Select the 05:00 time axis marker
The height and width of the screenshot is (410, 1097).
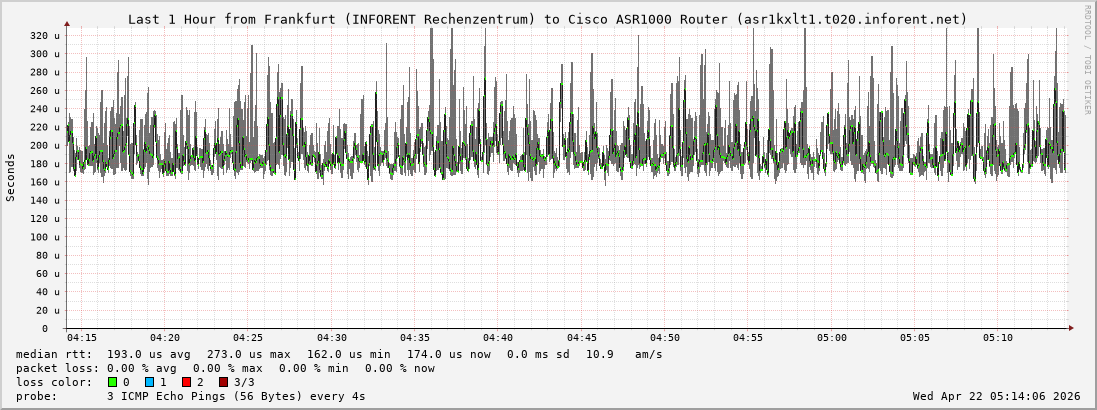[831, 338]
